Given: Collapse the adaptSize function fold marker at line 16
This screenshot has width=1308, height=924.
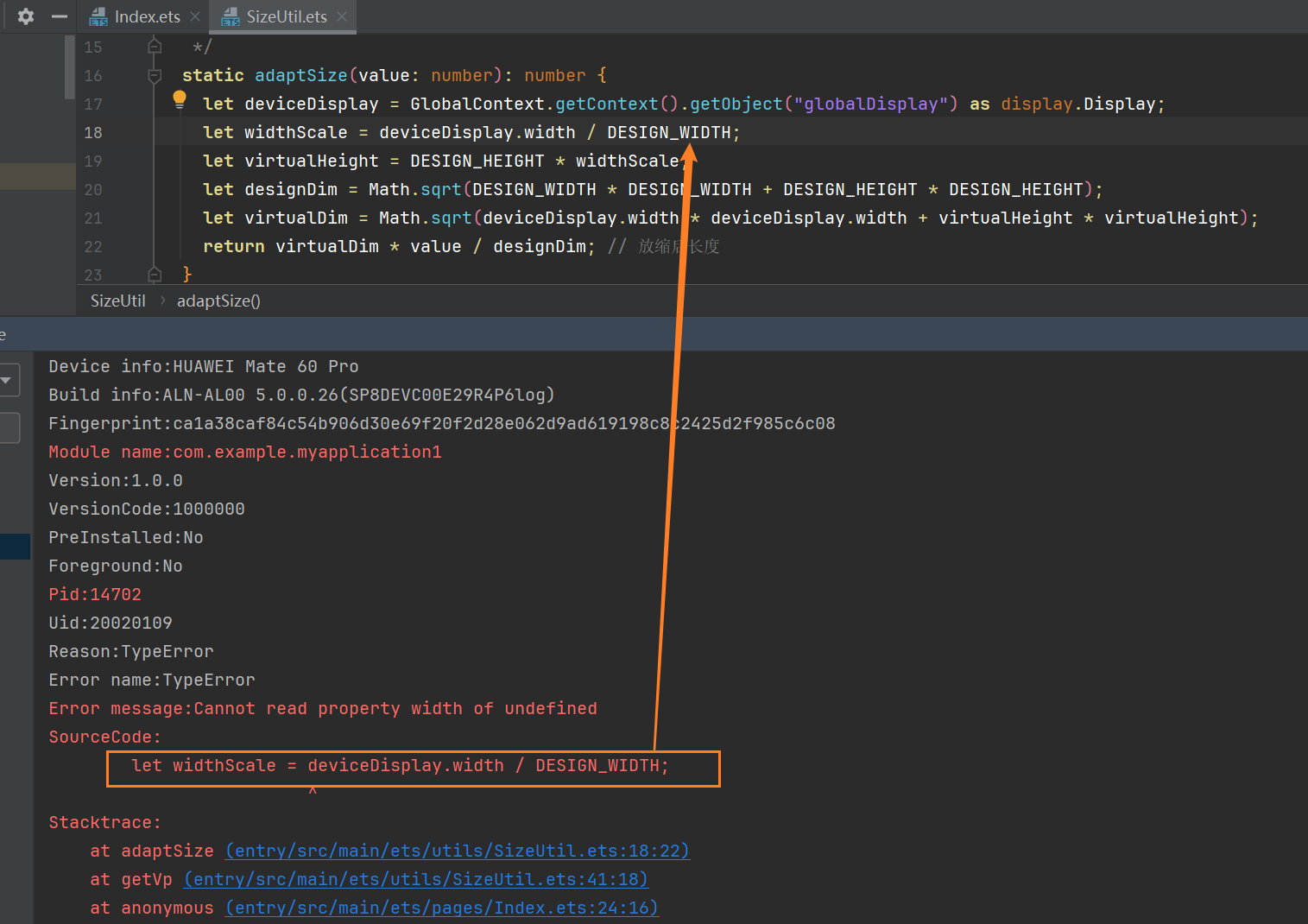Looking at the screenshot, I should point(155,75).
